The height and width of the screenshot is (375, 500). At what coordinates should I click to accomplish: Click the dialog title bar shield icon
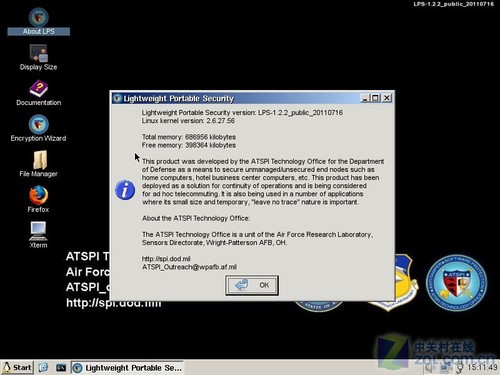[117, 98]
